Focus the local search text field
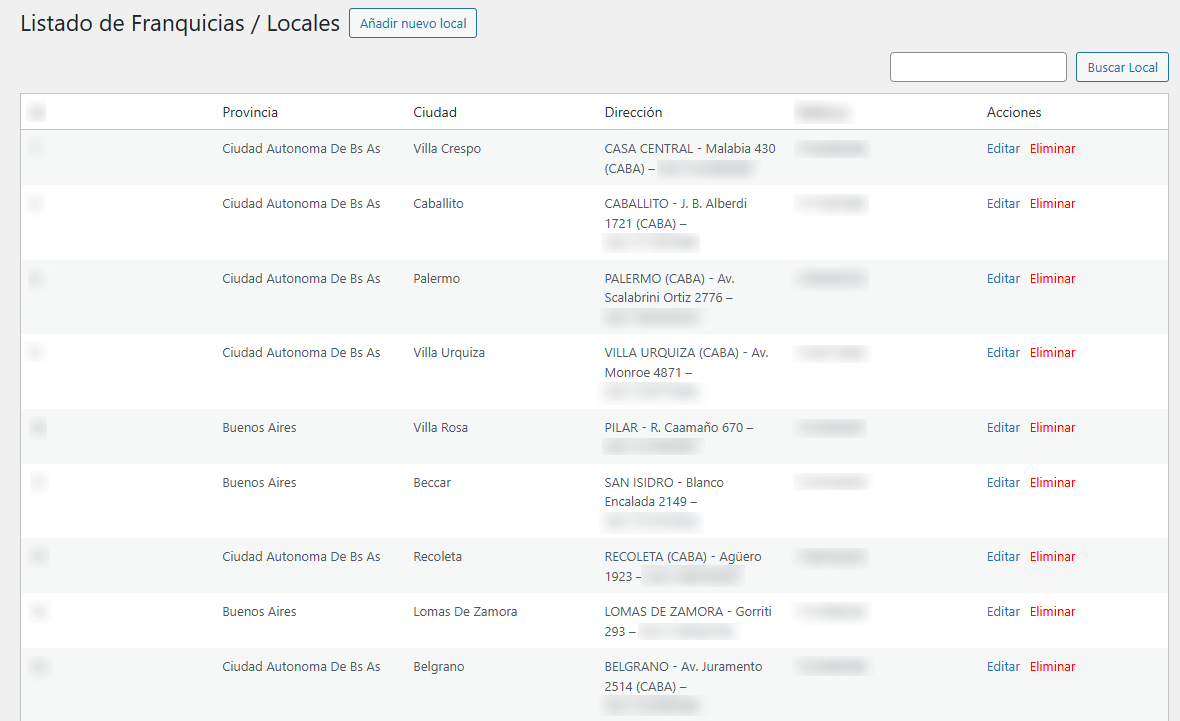The height and width of the screenshot is (721, 1180). click(977, 67)
